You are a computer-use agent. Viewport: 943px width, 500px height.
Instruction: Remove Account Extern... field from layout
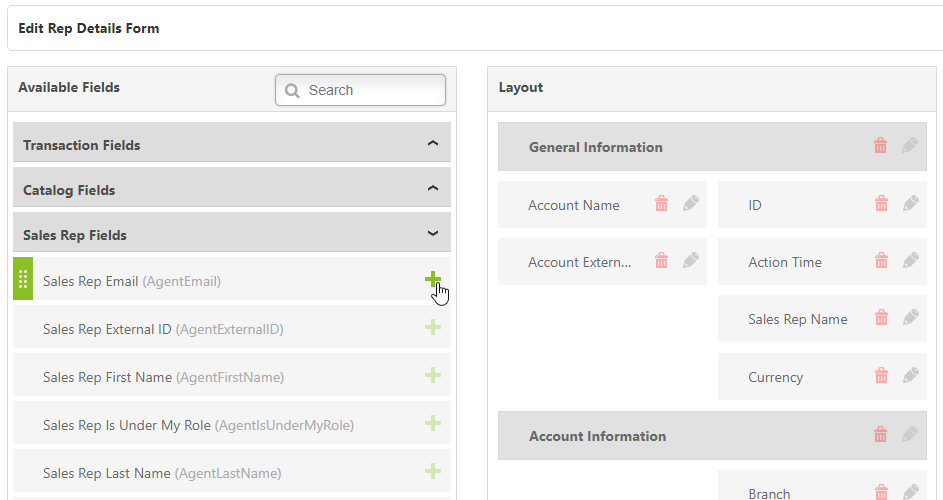pos(662,261)
